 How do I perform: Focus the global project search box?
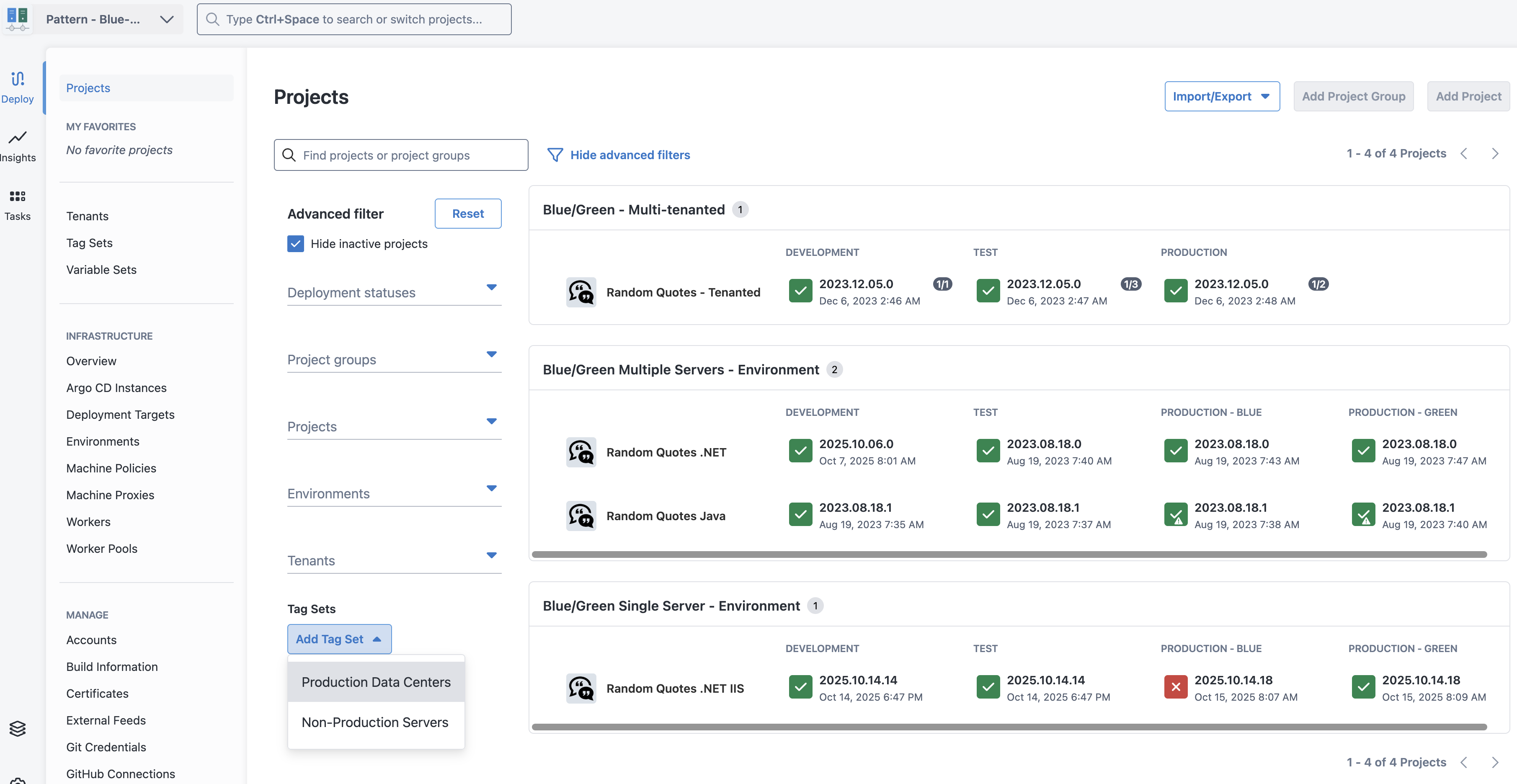point(354,19)
